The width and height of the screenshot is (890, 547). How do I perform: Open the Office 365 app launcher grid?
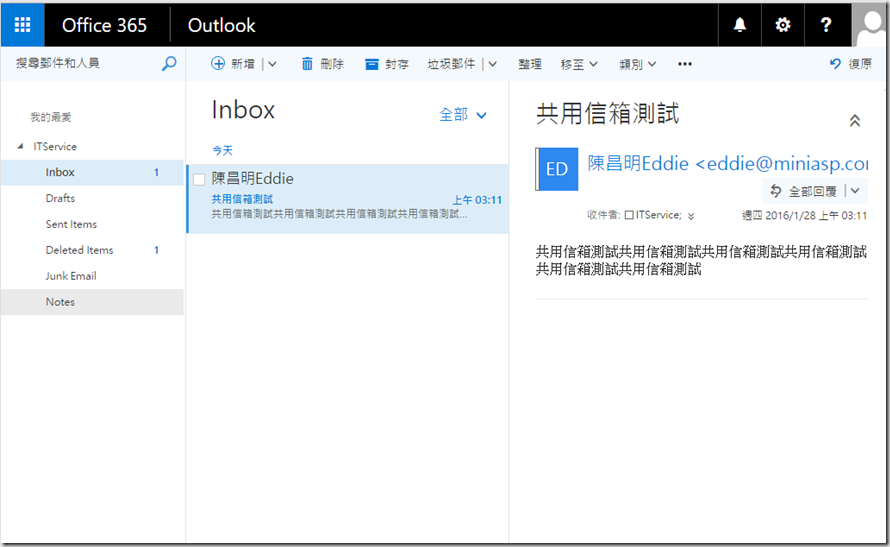click(x=22, y=25)
